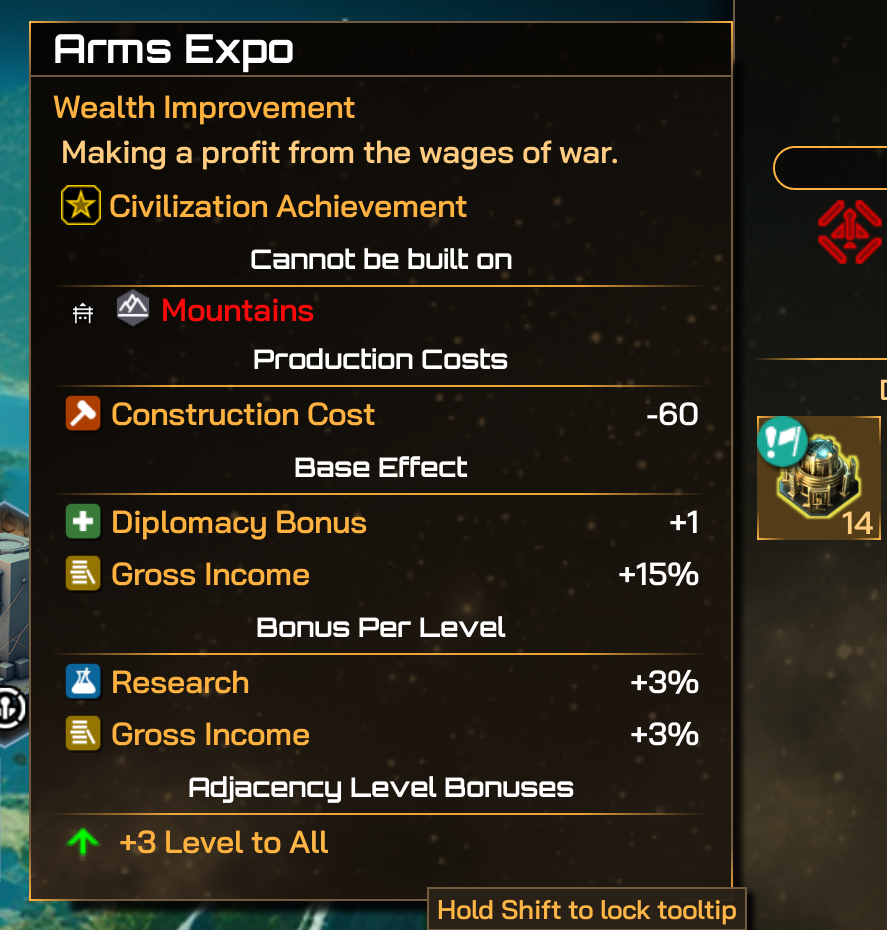Click the Arms Expo tooltip title

tap(173, 49)
